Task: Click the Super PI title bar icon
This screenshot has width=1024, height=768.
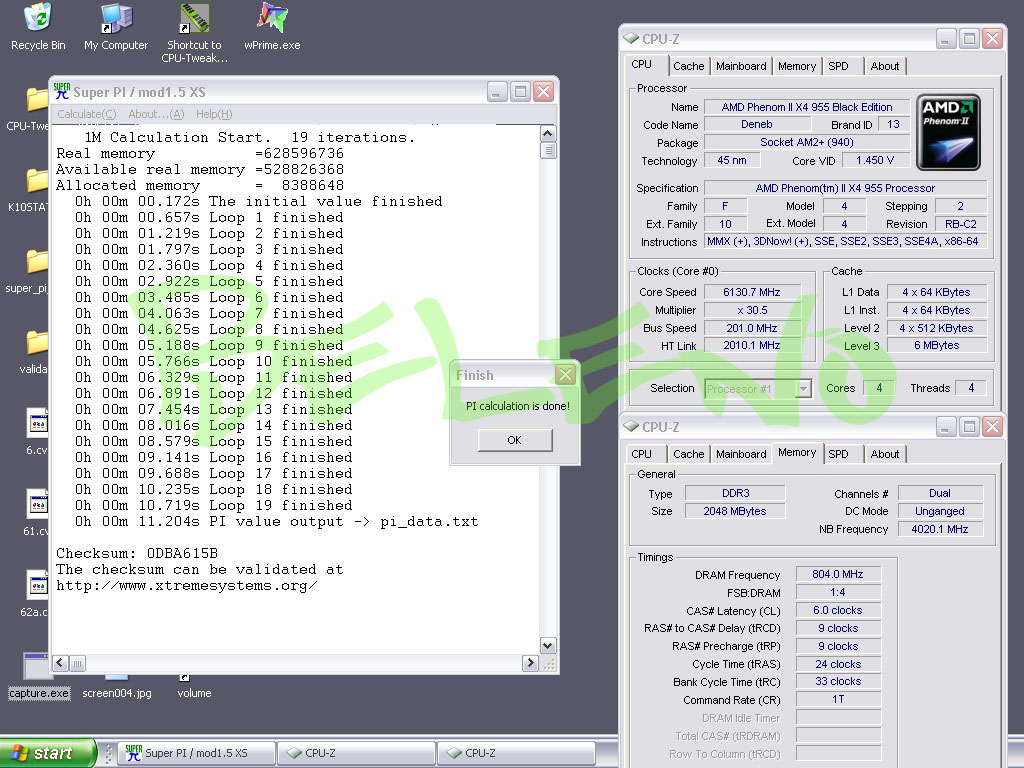Action: click(62, 91)
